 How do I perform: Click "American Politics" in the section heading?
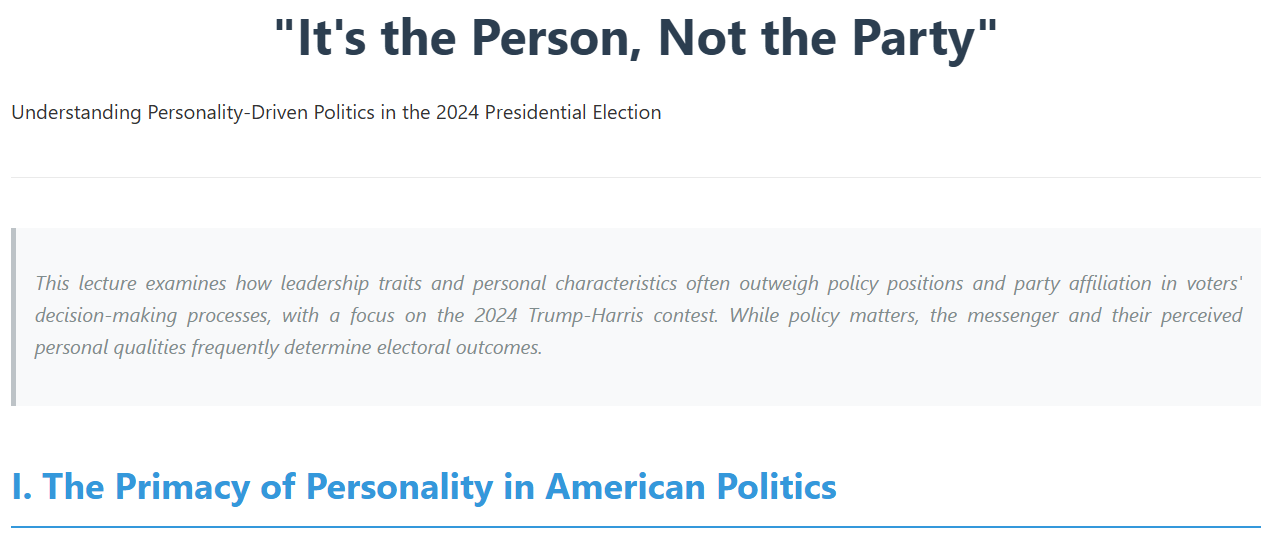pyautogui.click(x=691, y=487)
